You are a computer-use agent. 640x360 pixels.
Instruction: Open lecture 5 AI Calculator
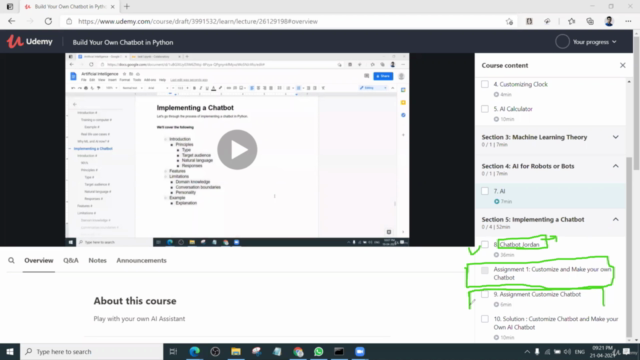click(x=513, y=109)
